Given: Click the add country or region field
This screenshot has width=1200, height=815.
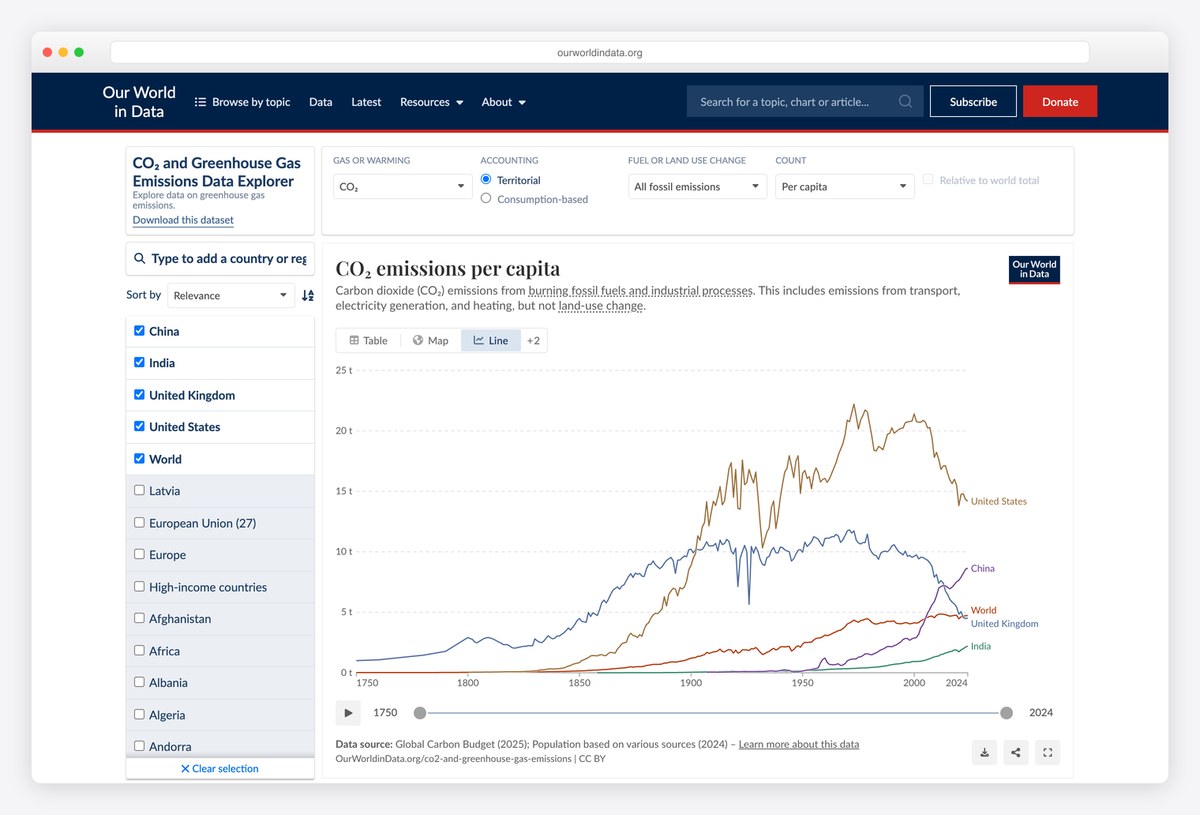Looking at the screenshot, I should (x=220, y=258).
